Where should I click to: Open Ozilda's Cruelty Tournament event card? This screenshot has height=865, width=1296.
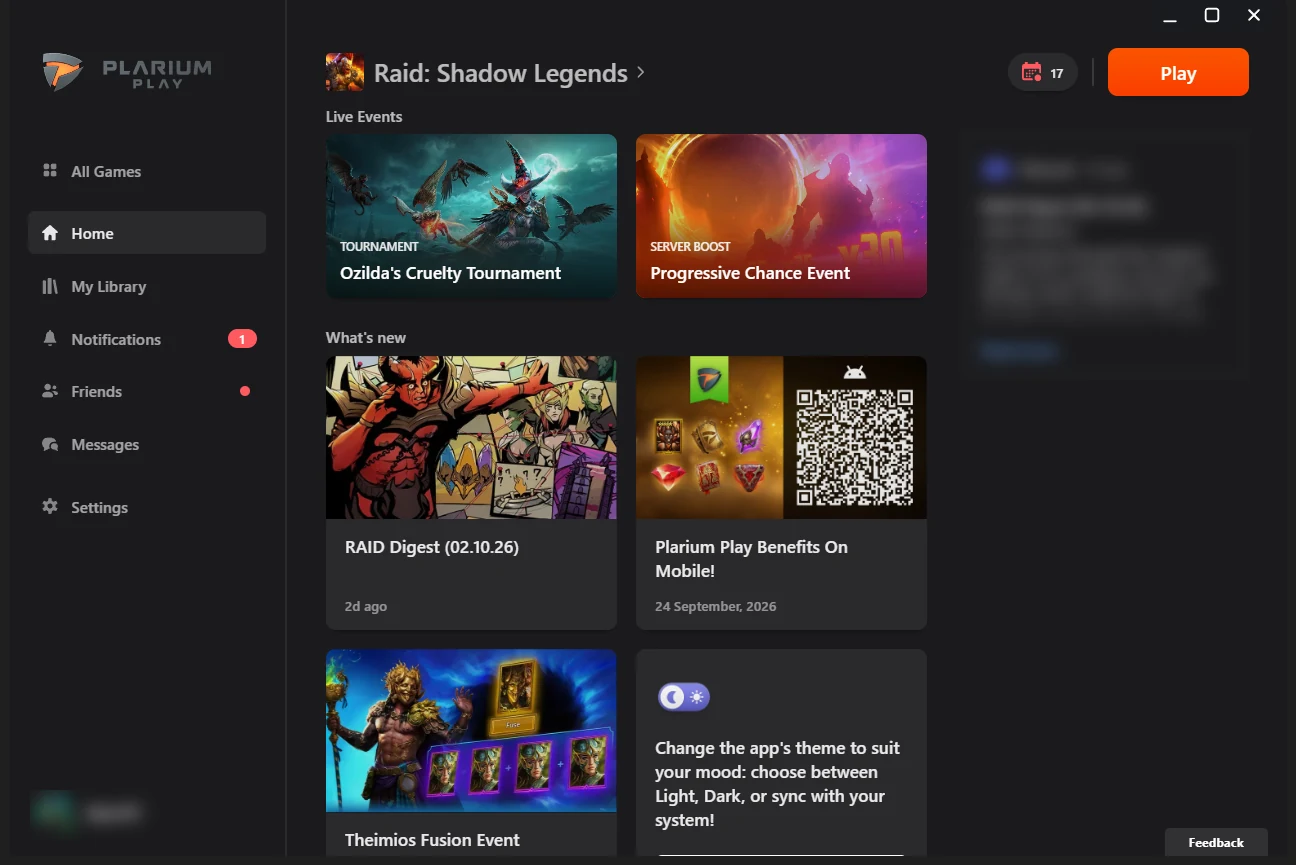471,216
